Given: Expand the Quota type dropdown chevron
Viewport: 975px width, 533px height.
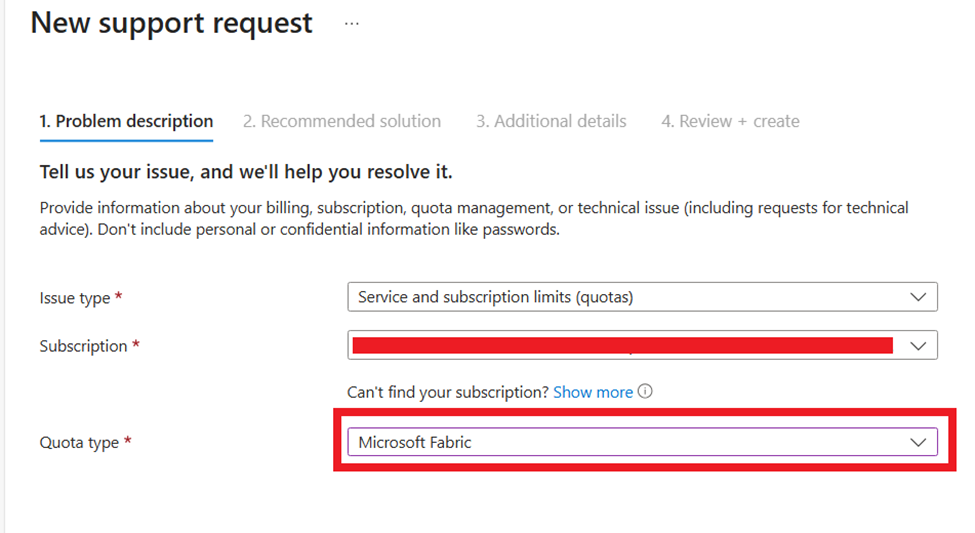Looking at the screenshot, I should (x=918, y=442).
